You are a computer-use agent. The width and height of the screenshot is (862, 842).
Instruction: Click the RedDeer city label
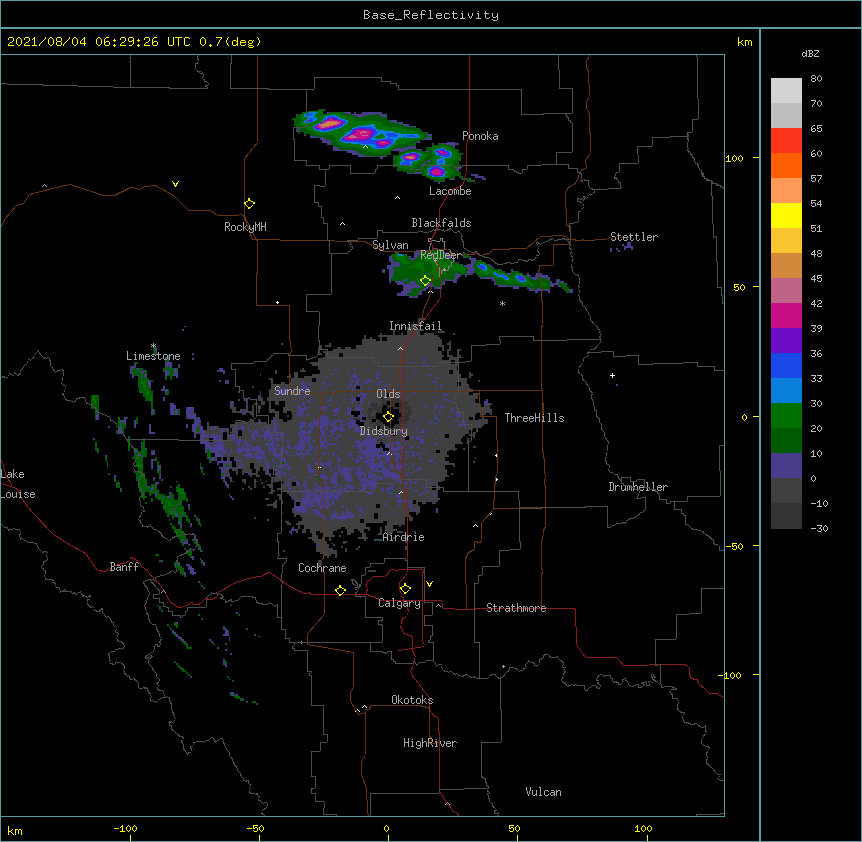(441, 255)
